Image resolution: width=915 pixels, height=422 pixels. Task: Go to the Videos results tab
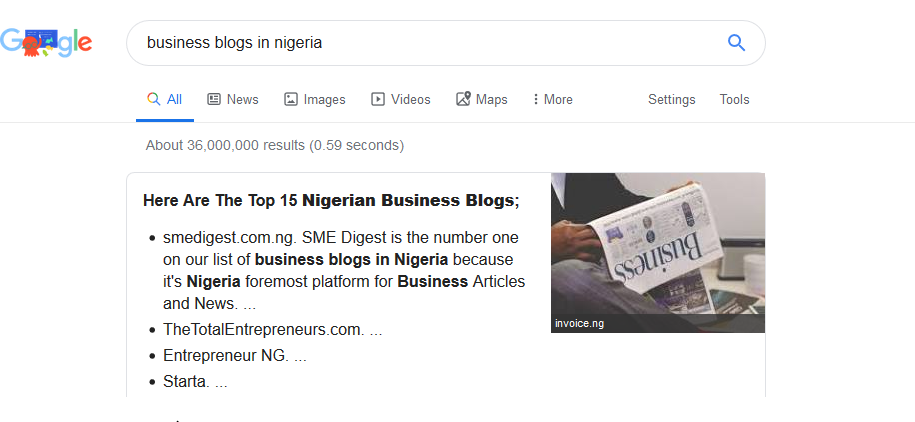point(410,99)
